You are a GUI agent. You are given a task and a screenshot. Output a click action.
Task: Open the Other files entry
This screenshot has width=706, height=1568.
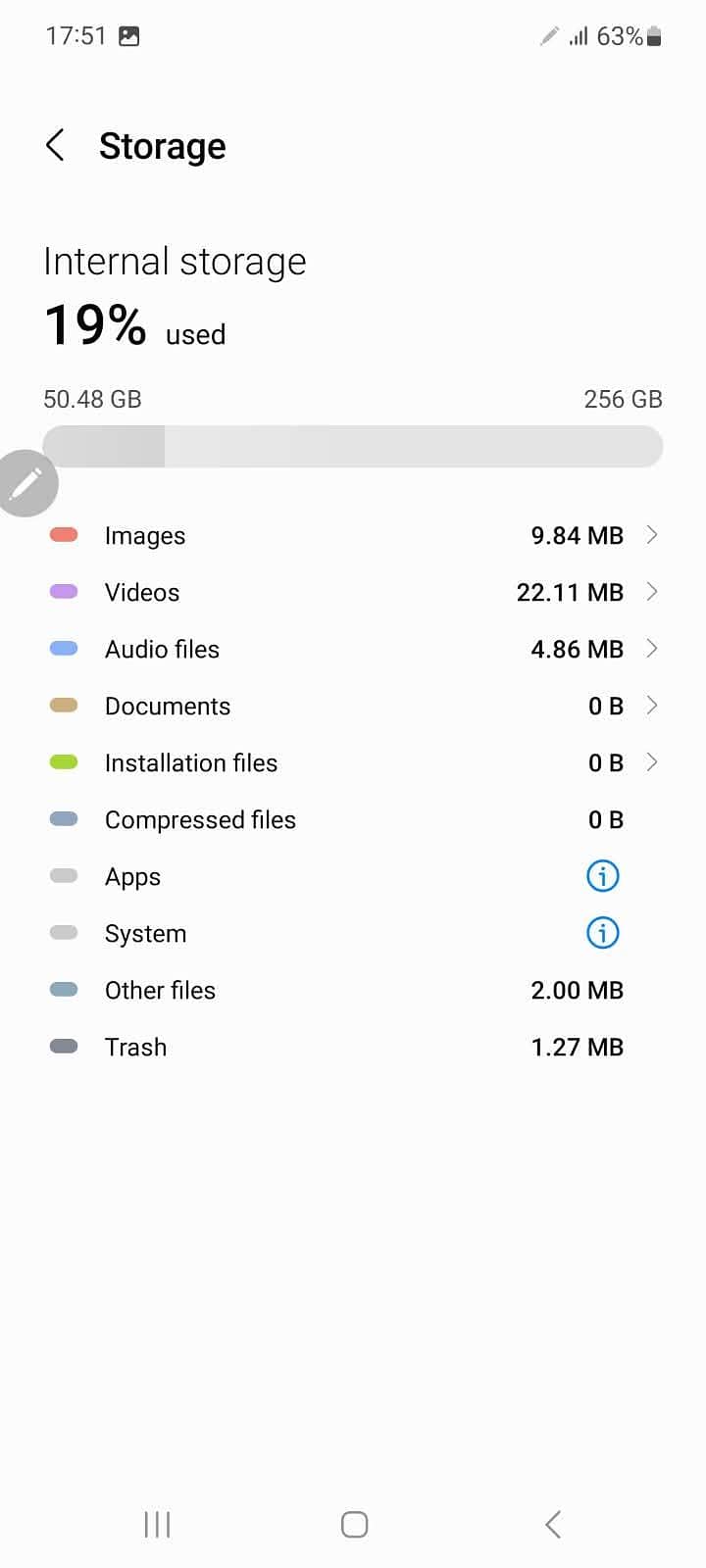pos(353,990)
